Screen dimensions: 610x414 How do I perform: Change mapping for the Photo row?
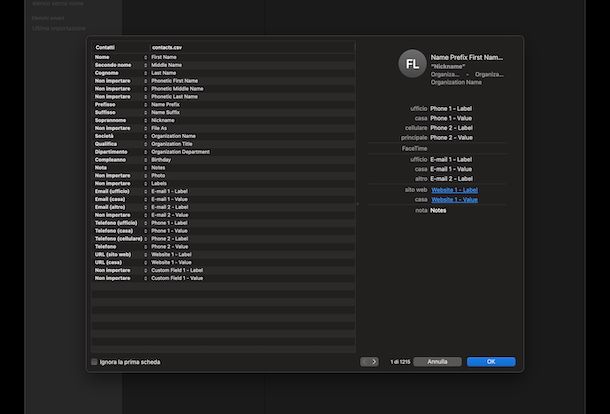click(x=120, y=175)
